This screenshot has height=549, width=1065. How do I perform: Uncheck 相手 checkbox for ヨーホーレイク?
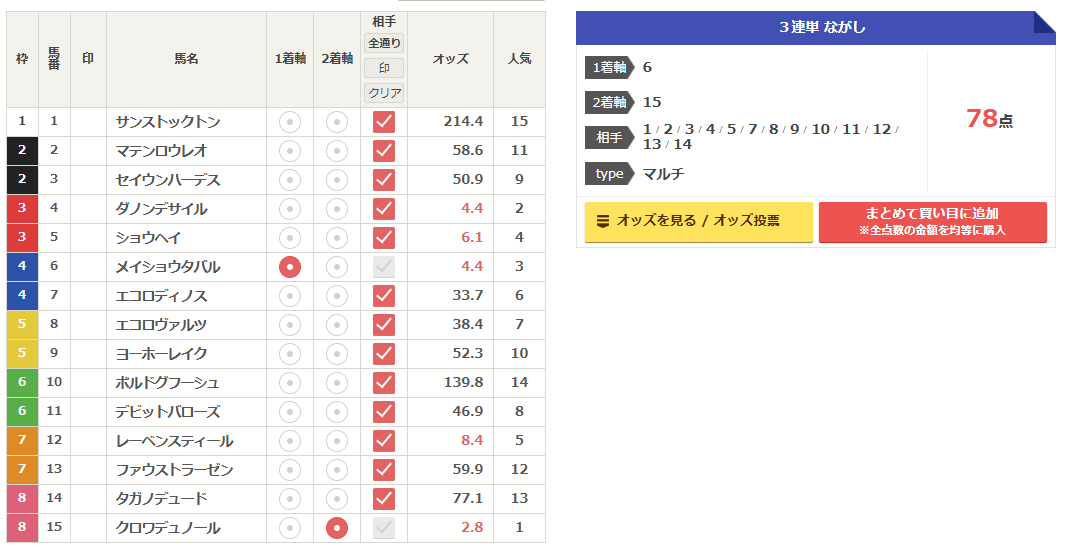tap(384, 354)
